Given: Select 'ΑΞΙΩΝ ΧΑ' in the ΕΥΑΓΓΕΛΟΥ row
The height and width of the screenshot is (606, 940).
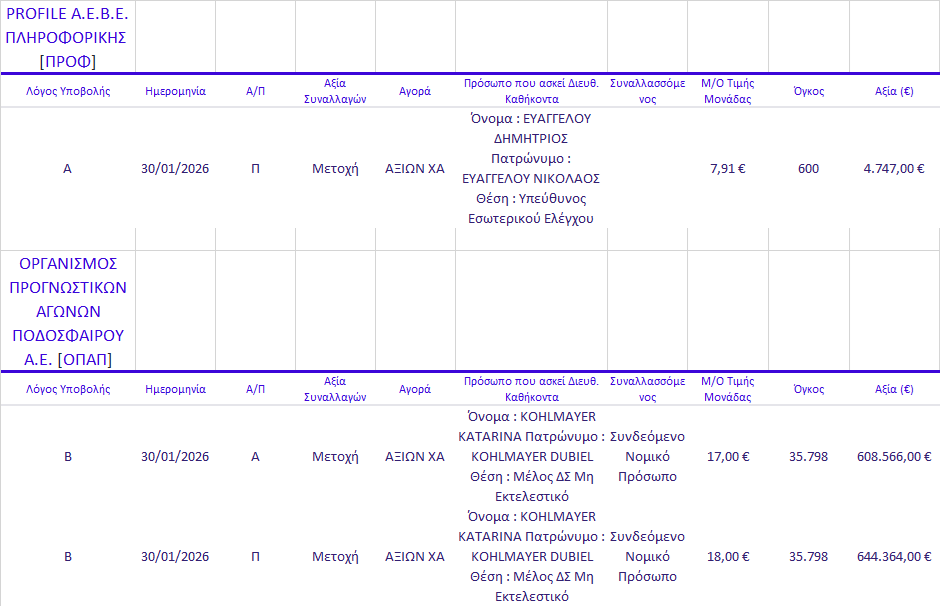Looking at the screenshot, I should click(415, 168).
